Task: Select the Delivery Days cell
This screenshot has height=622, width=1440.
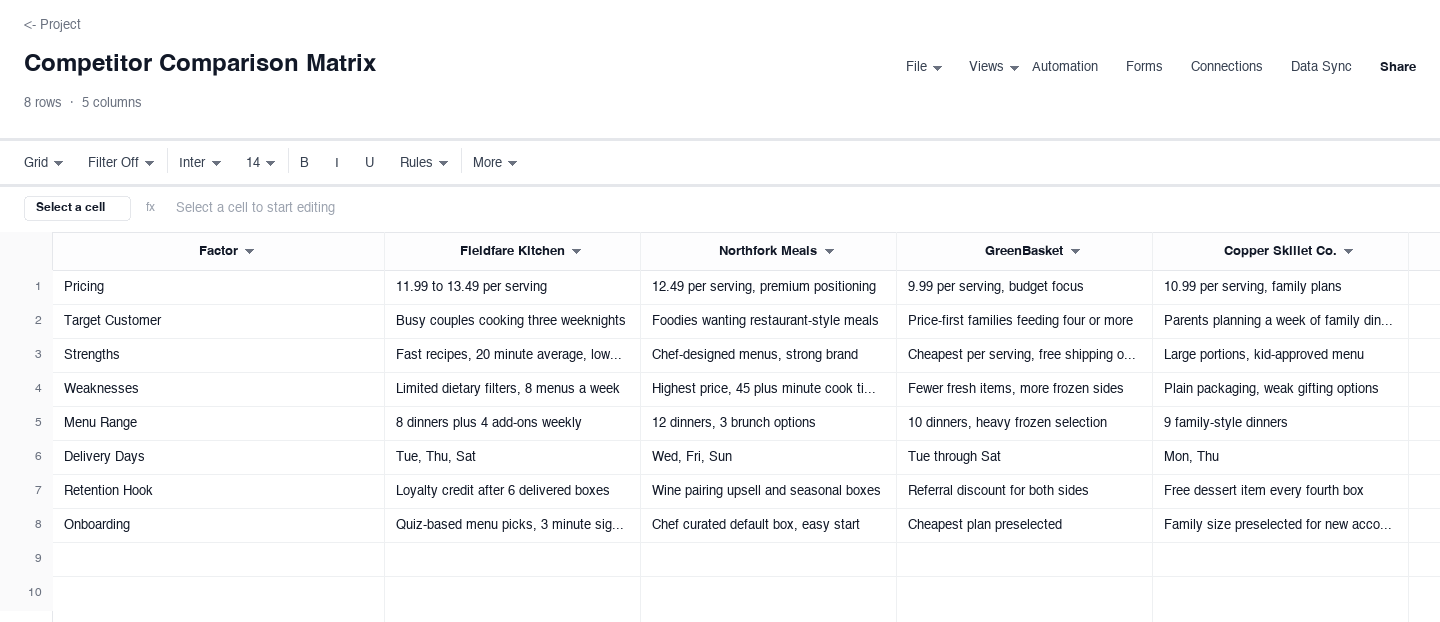Action: click(x=218, y=457)
